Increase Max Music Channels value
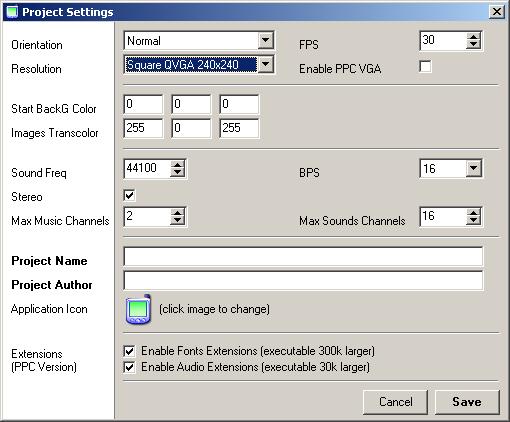 (x=177, y=212)
